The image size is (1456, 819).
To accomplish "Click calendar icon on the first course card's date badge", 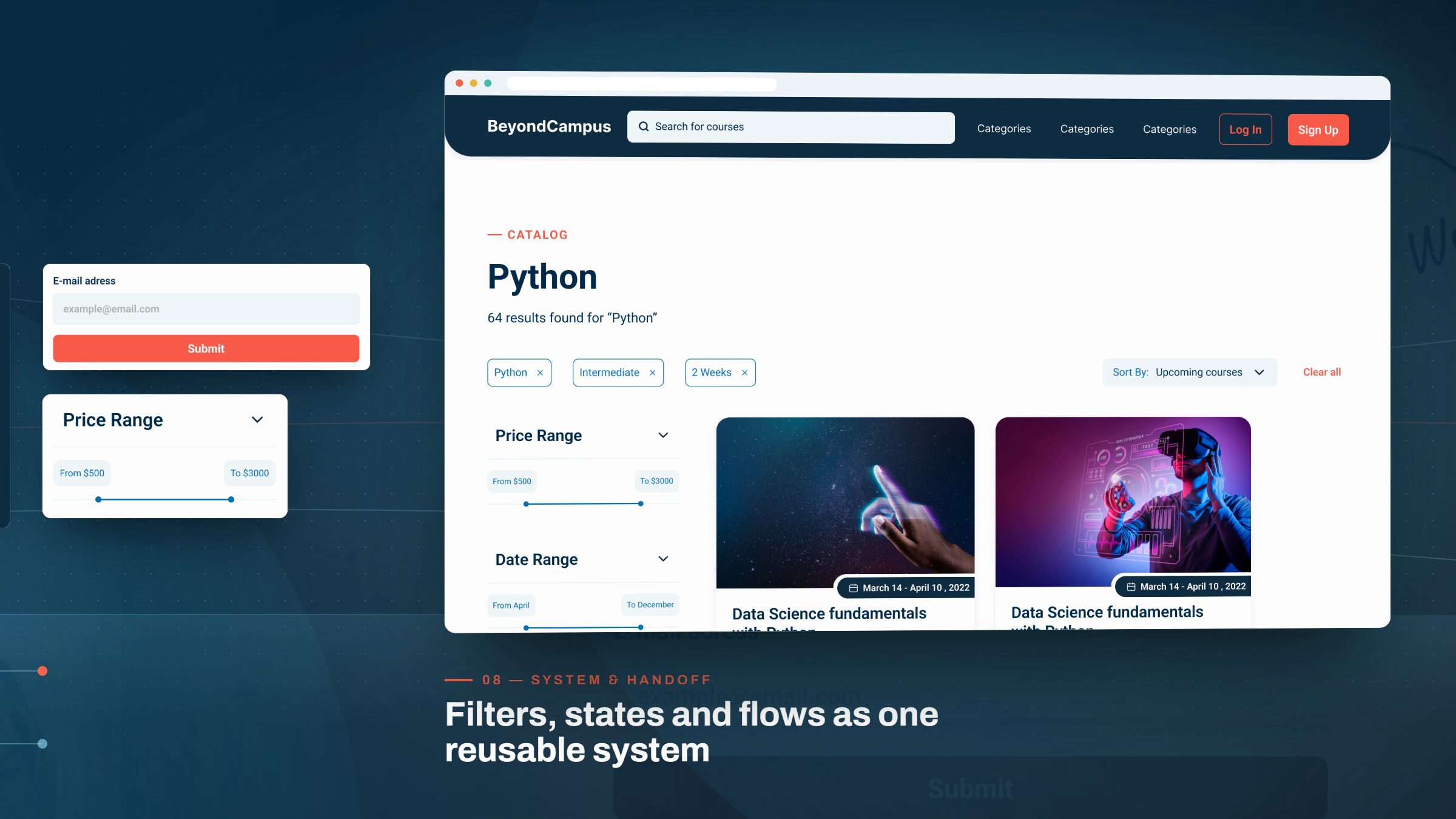I will coord(853,588).
